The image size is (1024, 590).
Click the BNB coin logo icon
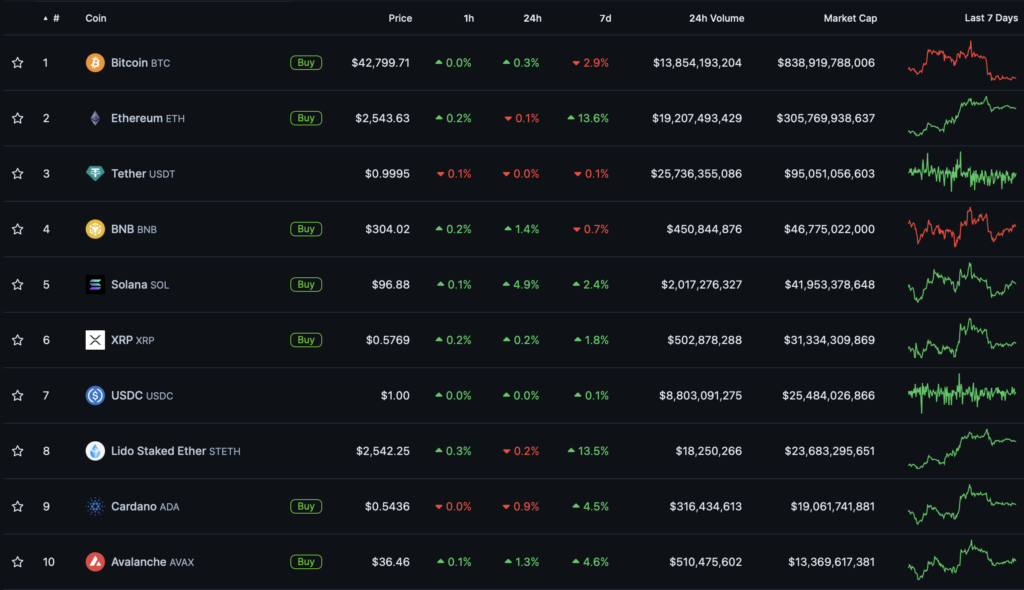click(x=95, y=229)
